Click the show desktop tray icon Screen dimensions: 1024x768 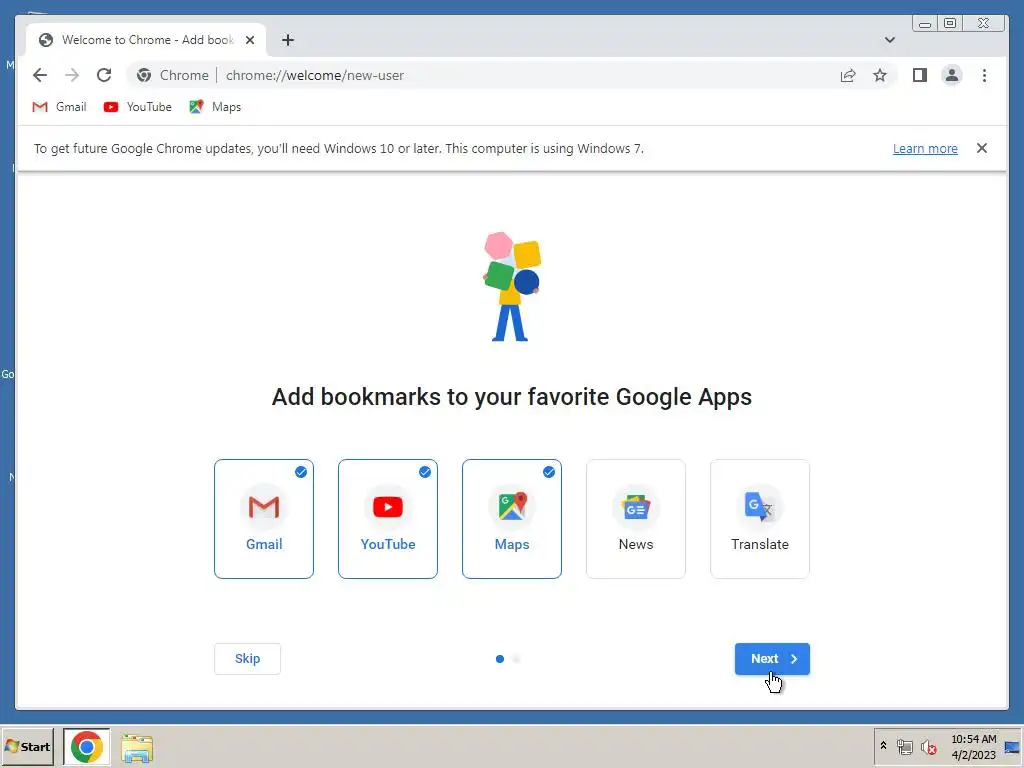click(1012, 747)
